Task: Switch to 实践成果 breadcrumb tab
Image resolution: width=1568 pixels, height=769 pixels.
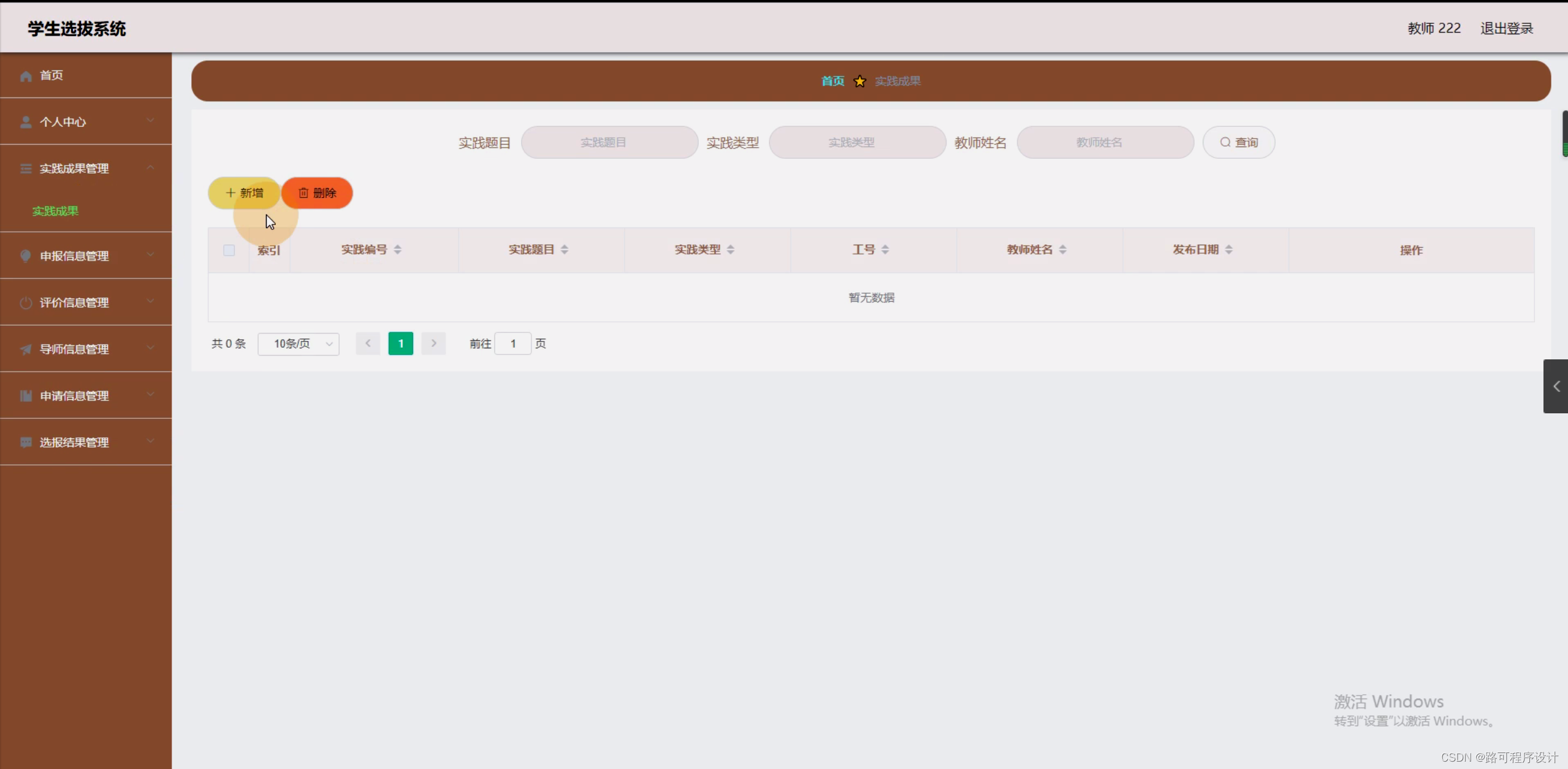Action: [897, 80]
